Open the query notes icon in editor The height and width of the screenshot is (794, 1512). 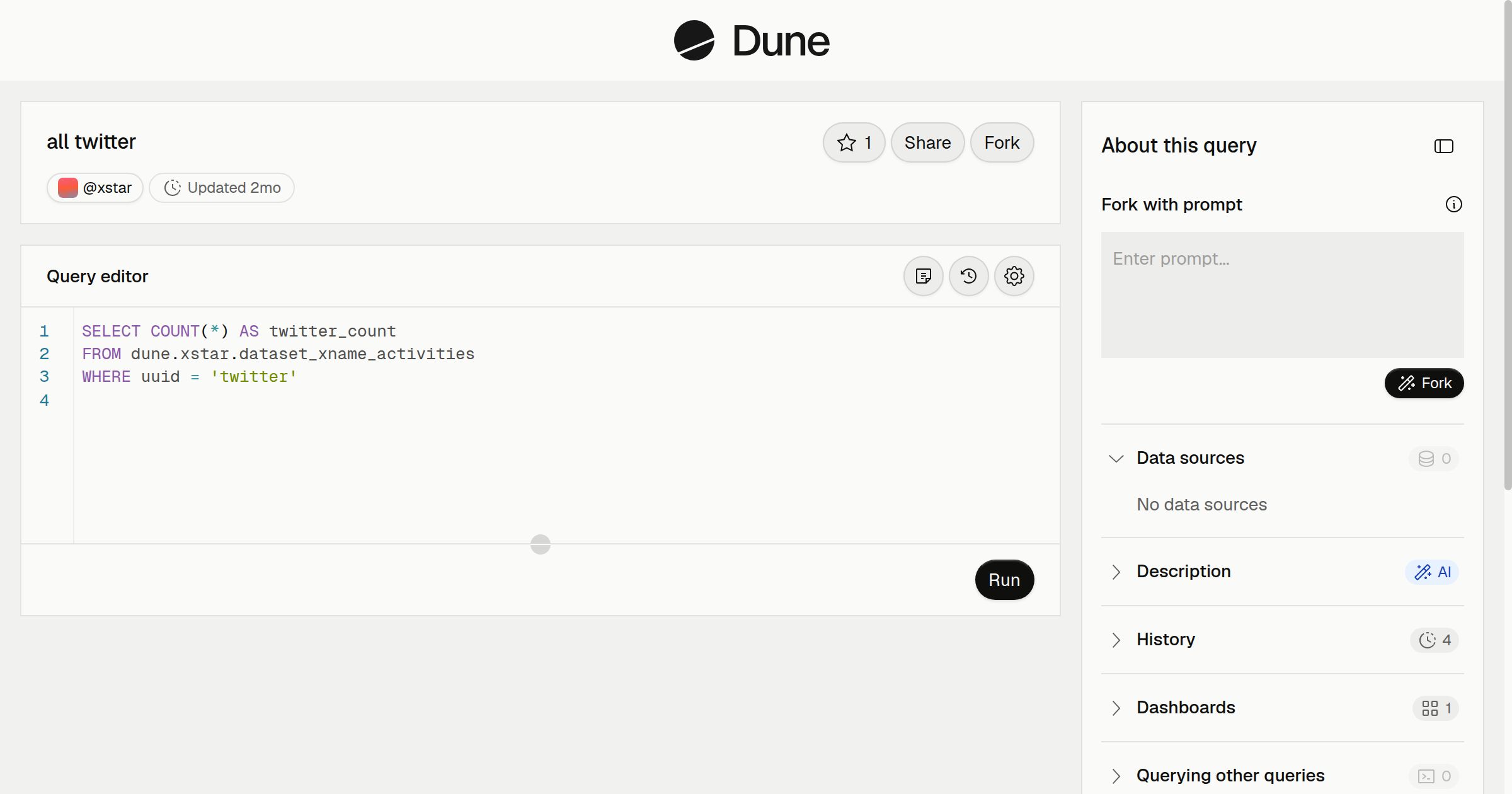(923, 276)
